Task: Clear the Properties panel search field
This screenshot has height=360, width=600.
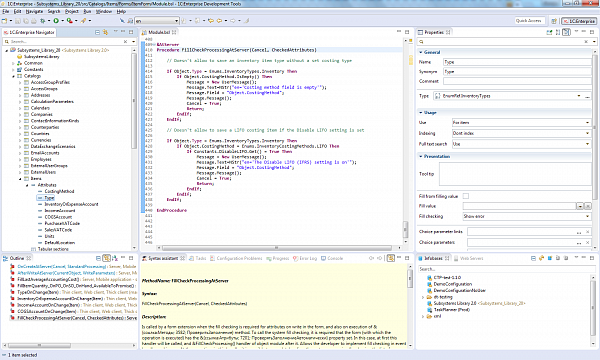Action: tap(586, 42)
